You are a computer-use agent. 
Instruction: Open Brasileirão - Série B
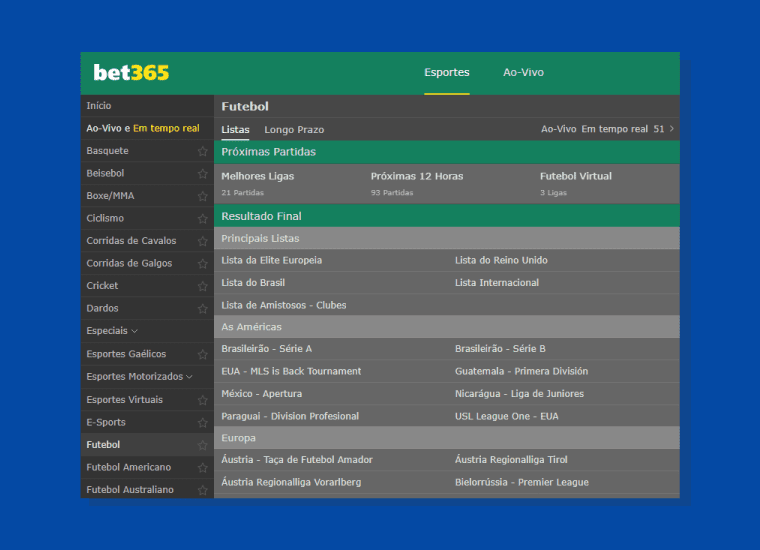[500, 348]
